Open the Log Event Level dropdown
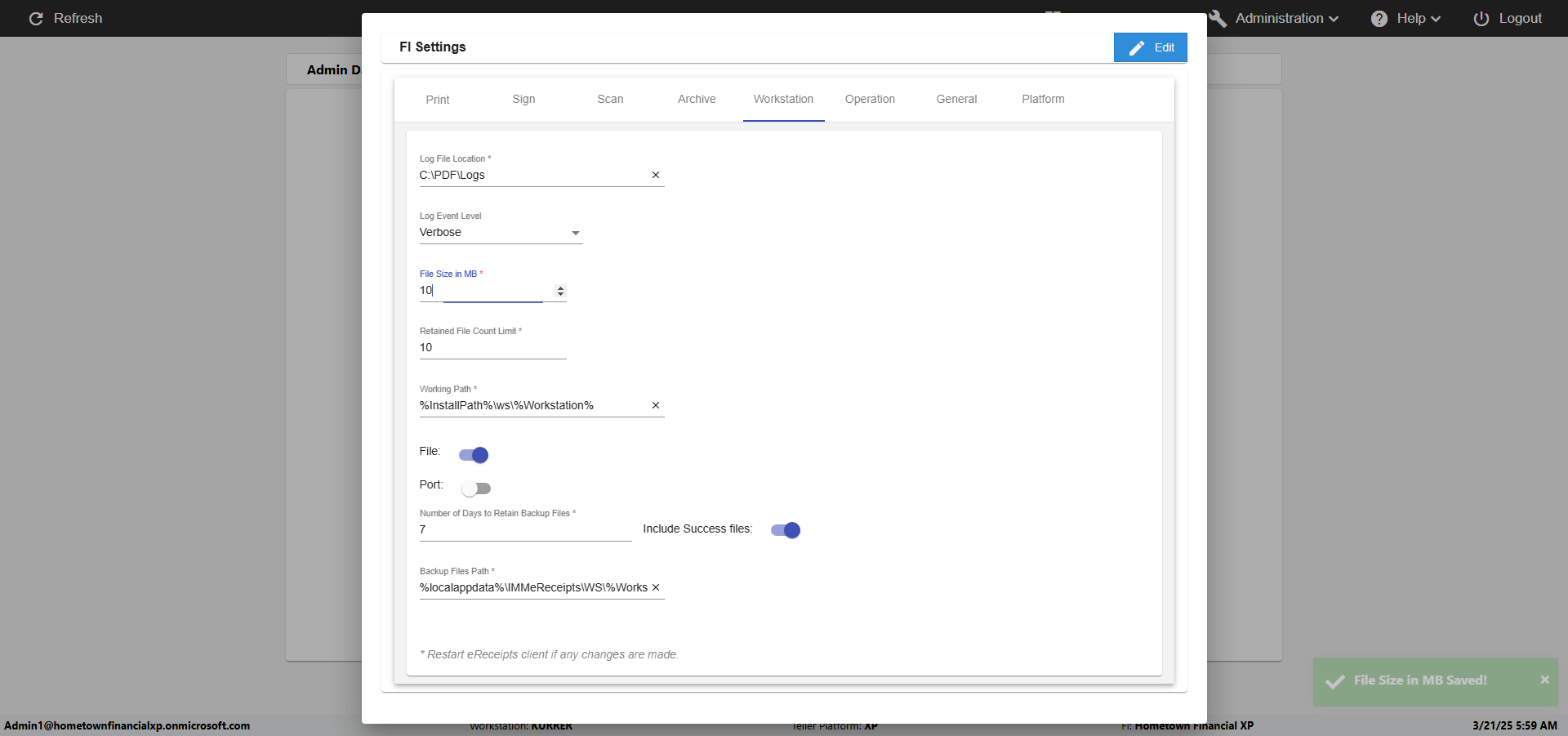The image size is (1568, 736). (501, 233)
